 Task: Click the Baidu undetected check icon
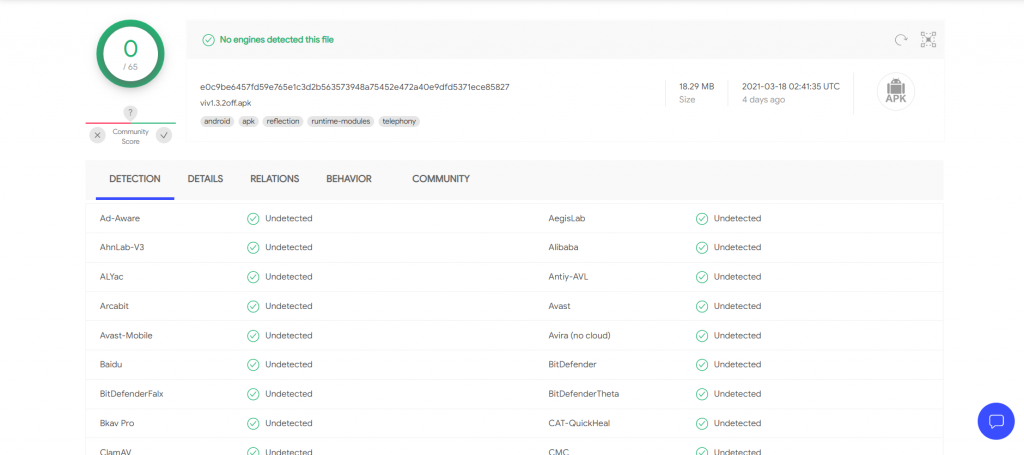click(253, 364)
